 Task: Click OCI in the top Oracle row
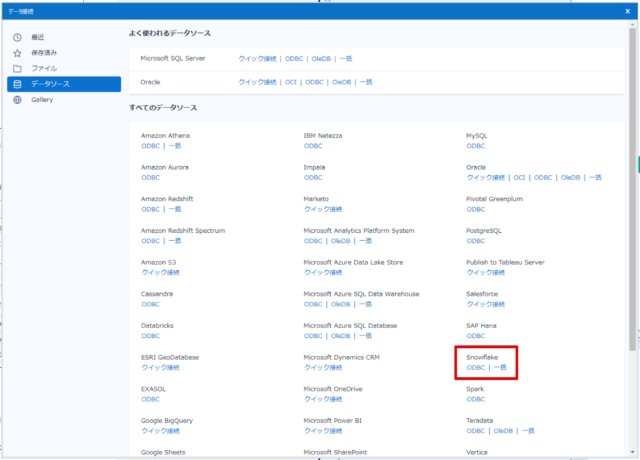click(291, 82)
